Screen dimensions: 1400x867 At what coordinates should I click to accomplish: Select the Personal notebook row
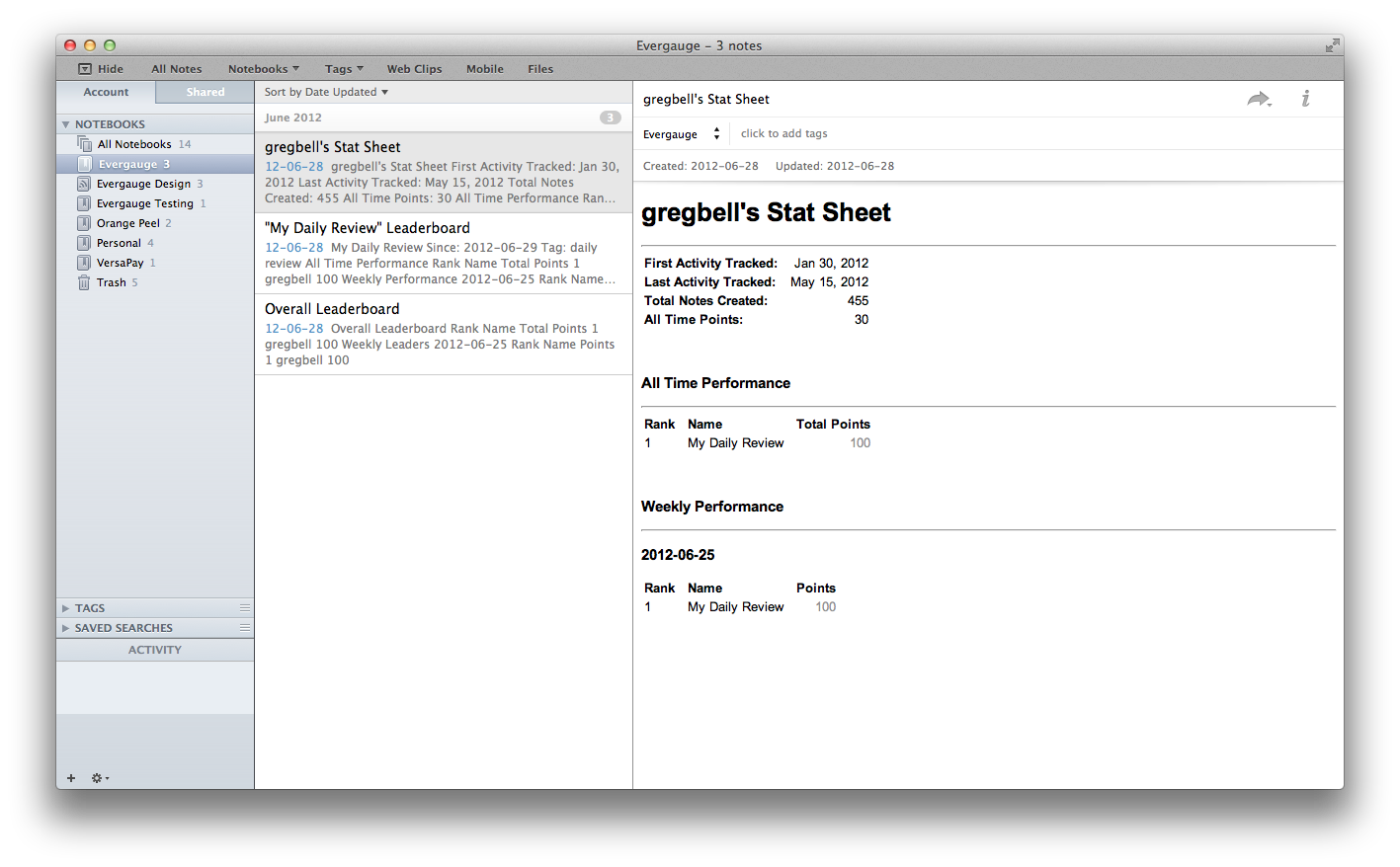click(155, 243)
